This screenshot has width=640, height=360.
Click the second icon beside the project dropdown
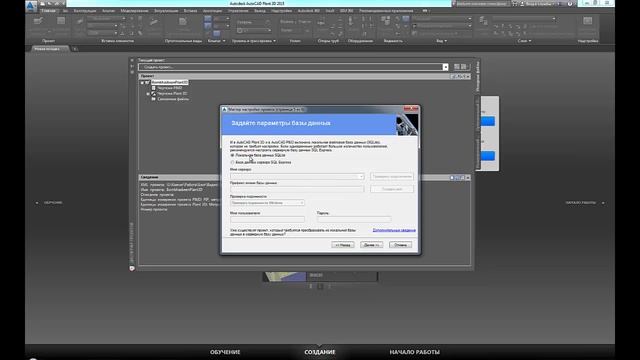click(464, 67)
